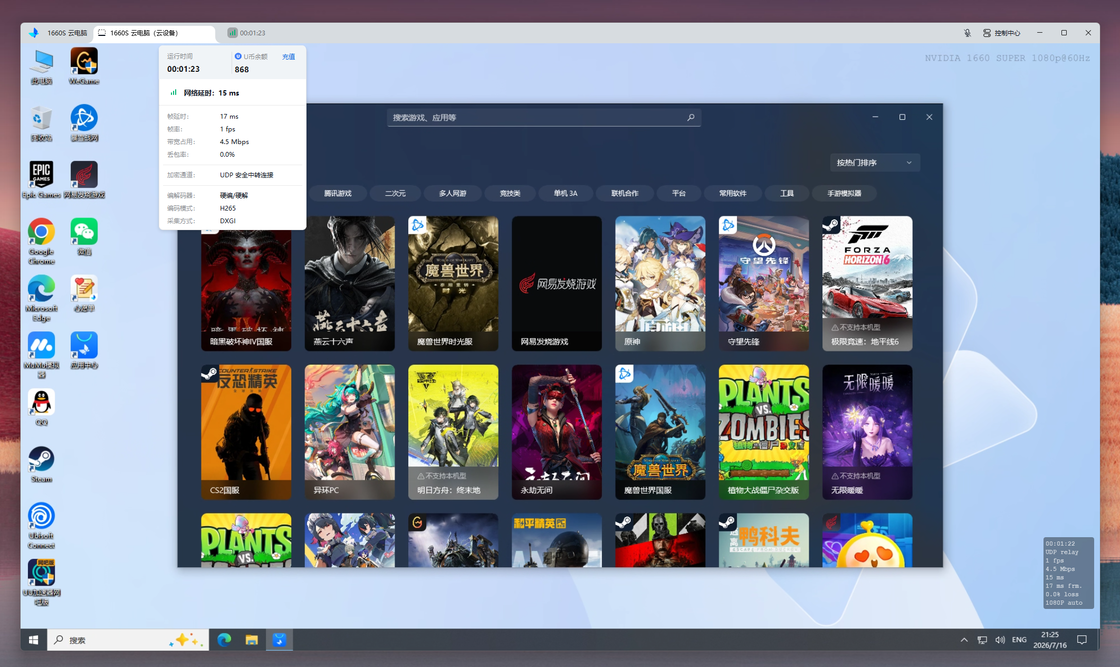Image resolution: width=1120 pixels, height=667 pixels.
Task: Open the CS2国服 game card
Action: [x=246, y=432]
